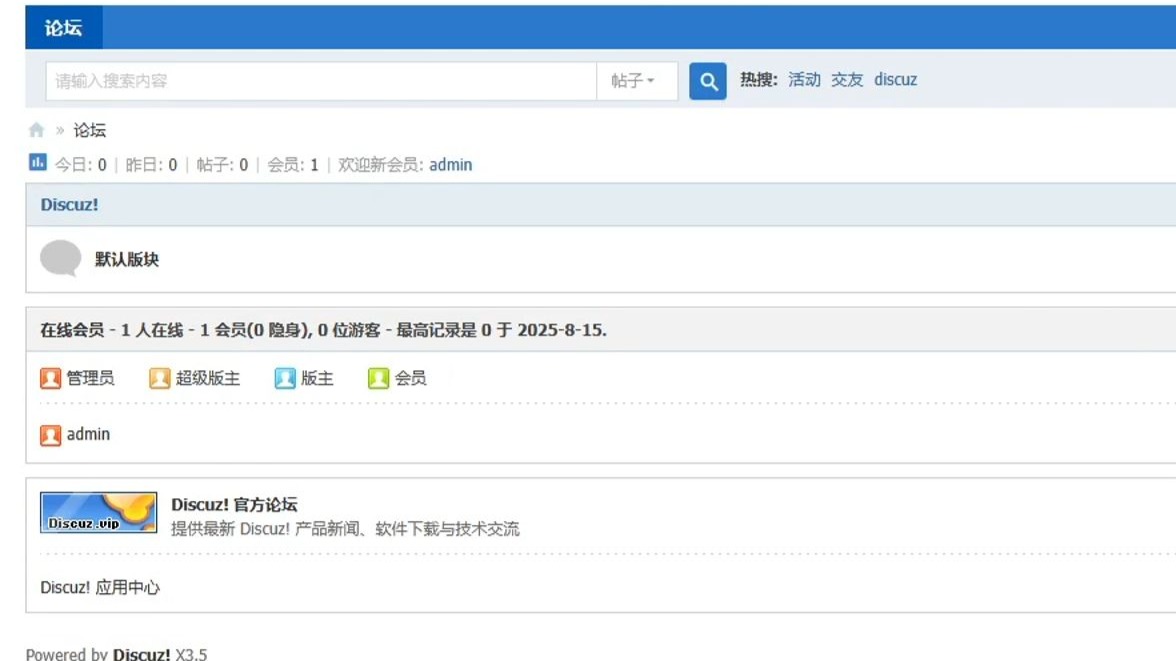Click the 版主 legend label

click(317, 378)
